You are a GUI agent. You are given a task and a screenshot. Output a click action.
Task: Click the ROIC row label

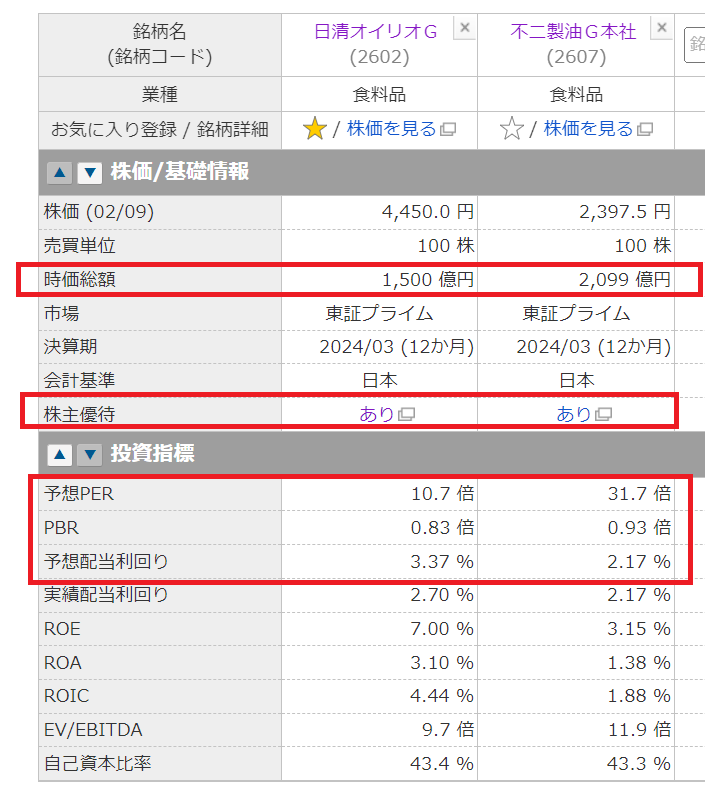click(66, 696)
